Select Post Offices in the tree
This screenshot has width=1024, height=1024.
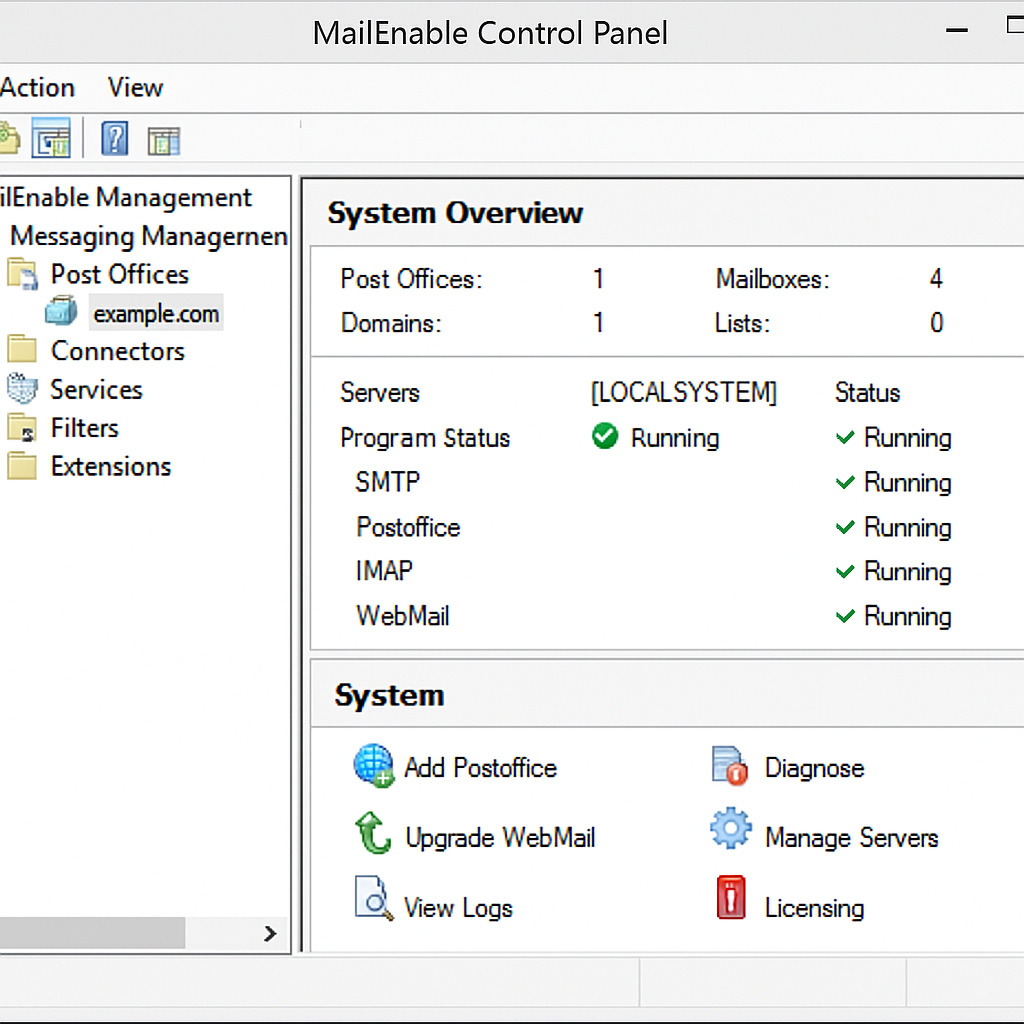120,274
